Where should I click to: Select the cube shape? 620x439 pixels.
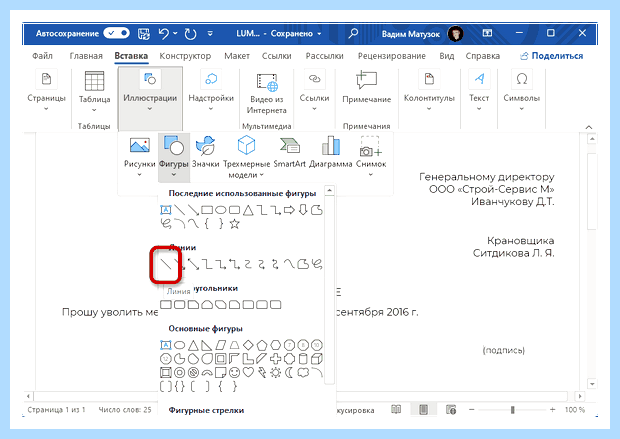point(317,359)
